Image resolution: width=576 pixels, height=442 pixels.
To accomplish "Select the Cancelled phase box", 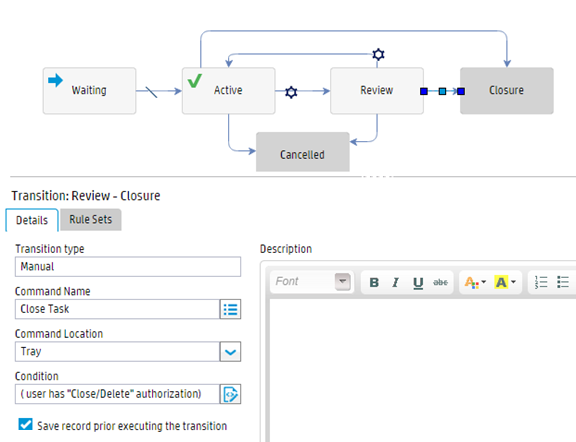I will point(303,152).
